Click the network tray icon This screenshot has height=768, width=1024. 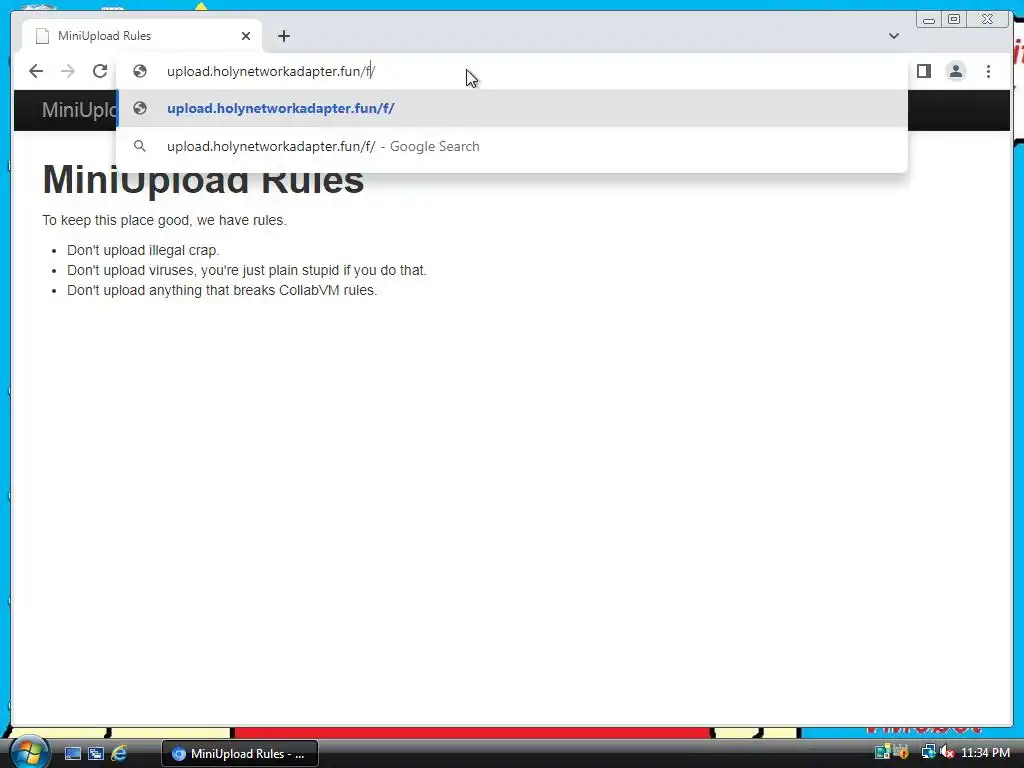[927, 753]
